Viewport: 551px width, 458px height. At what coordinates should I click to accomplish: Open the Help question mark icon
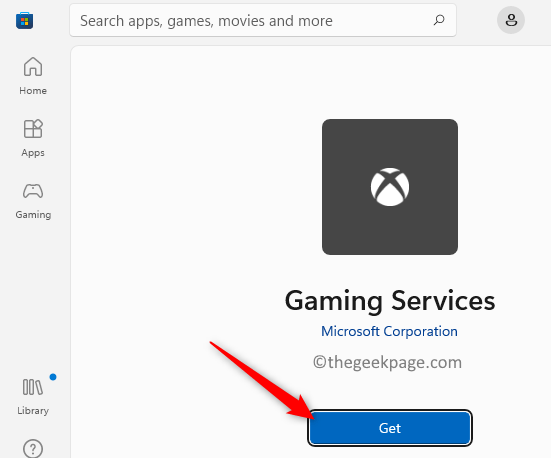pos(33,449)
